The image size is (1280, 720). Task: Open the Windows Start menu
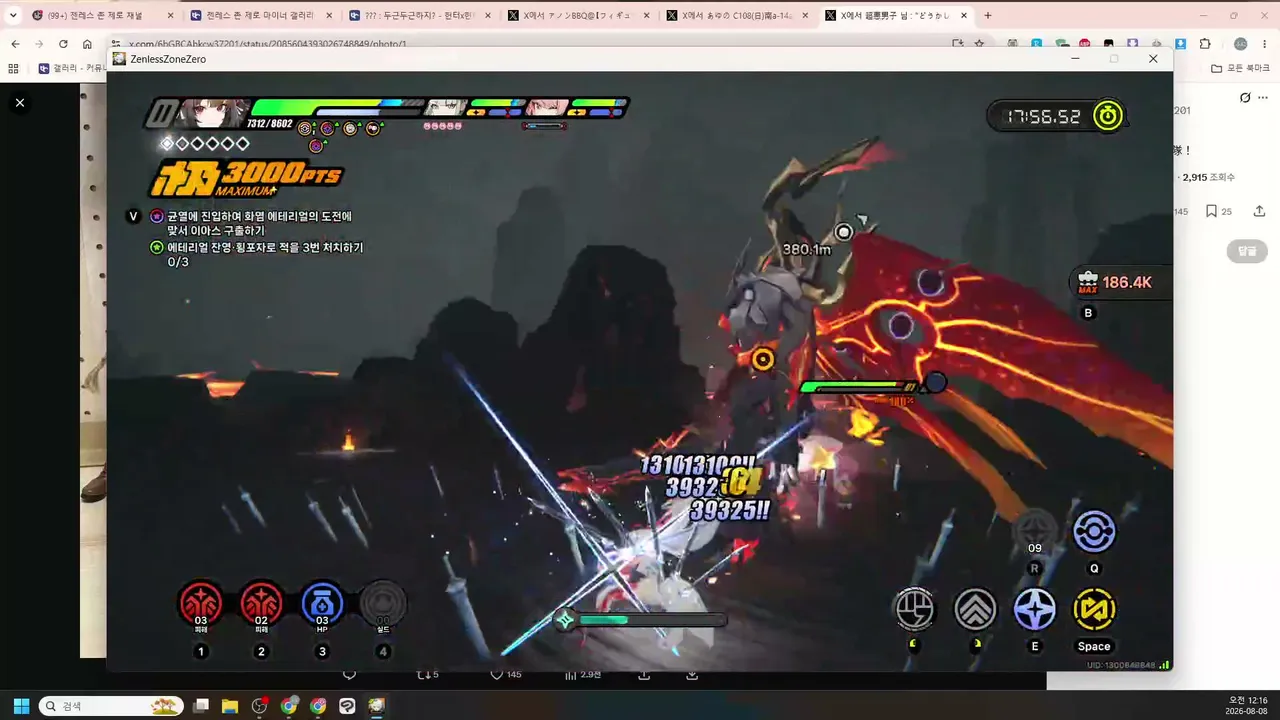coord(21,706)
